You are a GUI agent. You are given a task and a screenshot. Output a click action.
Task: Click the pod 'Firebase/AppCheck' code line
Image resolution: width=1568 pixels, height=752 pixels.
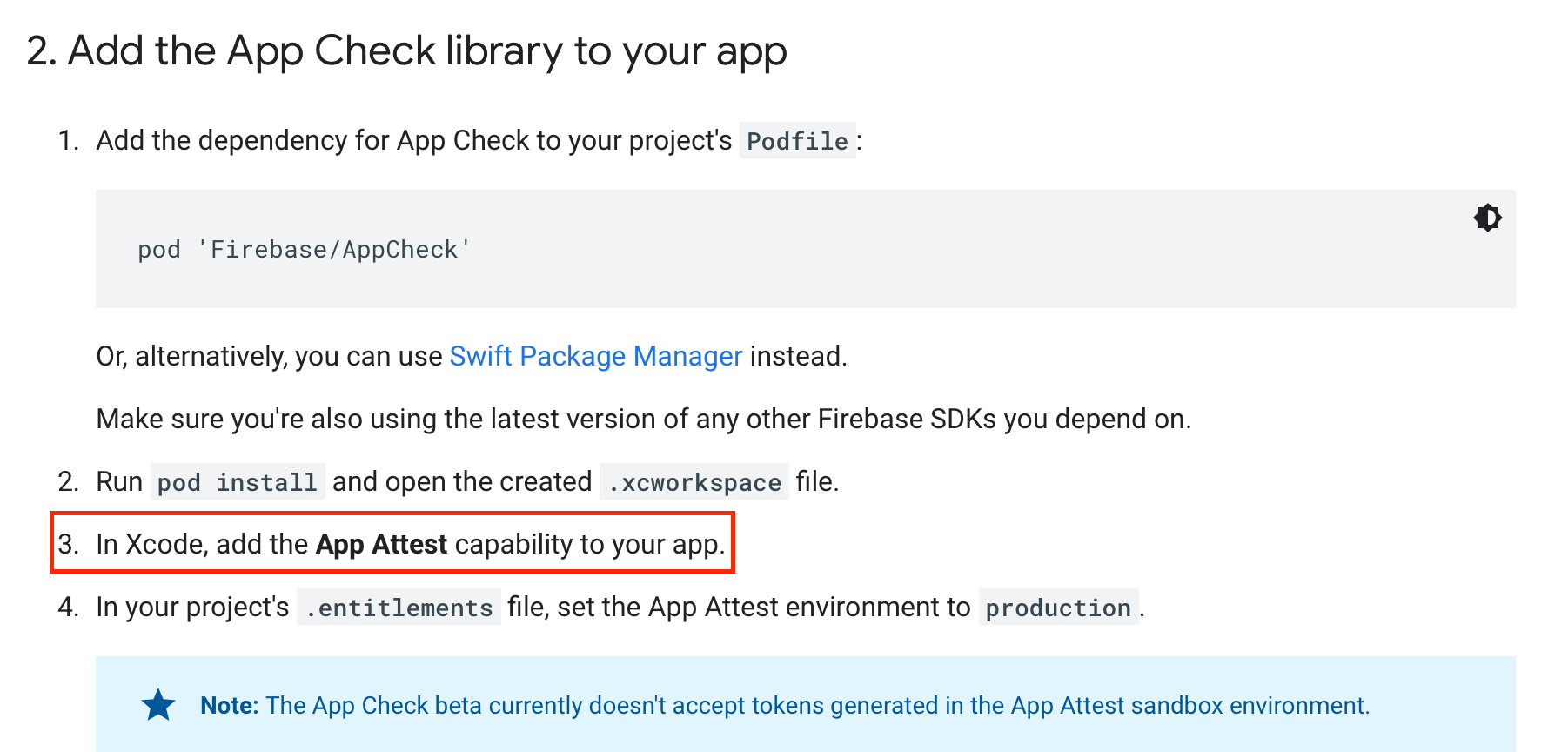click(x=304, y=250)
